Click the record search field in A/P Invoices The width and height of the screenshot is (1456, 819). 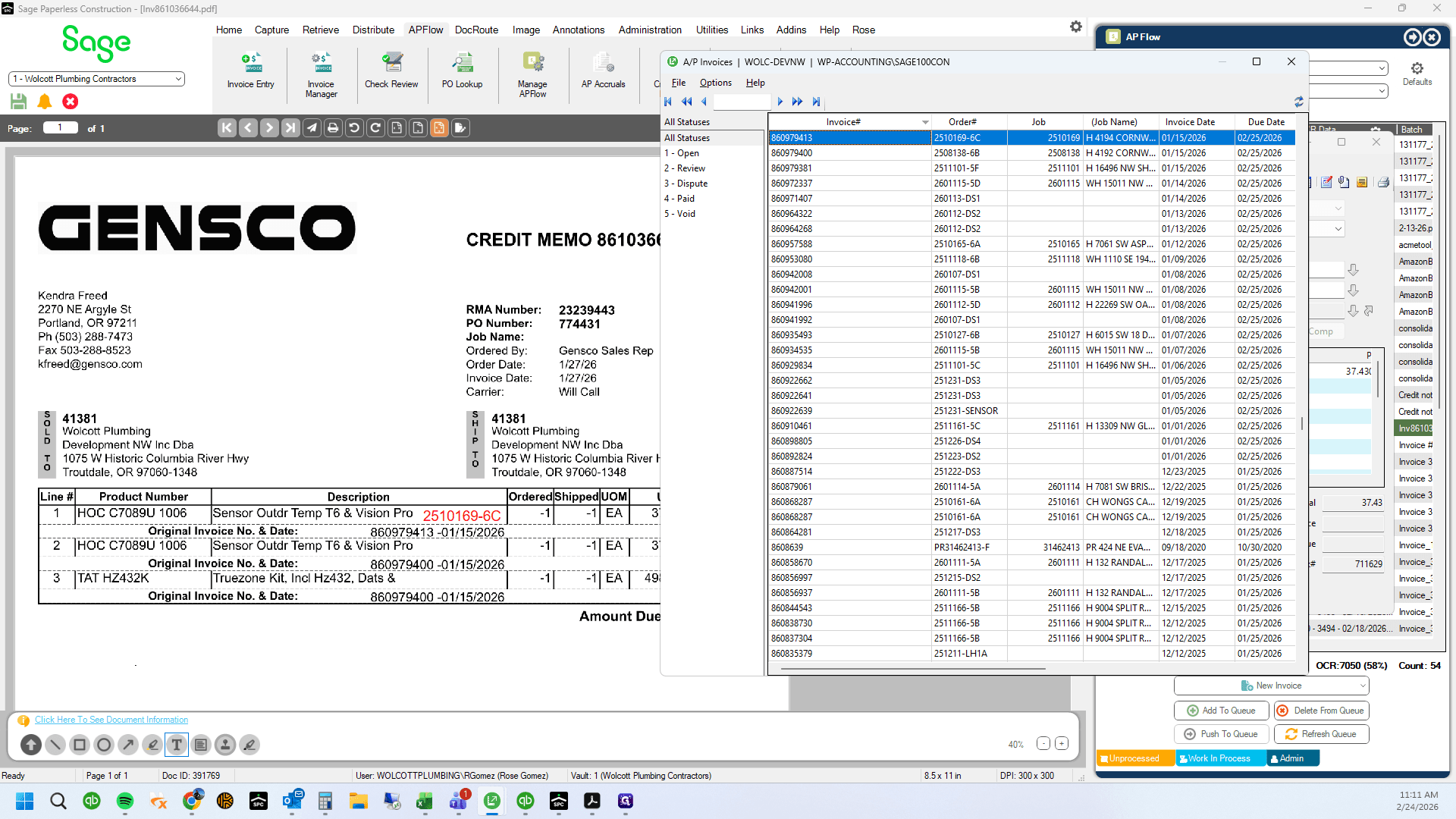click(x=742, y=102)
